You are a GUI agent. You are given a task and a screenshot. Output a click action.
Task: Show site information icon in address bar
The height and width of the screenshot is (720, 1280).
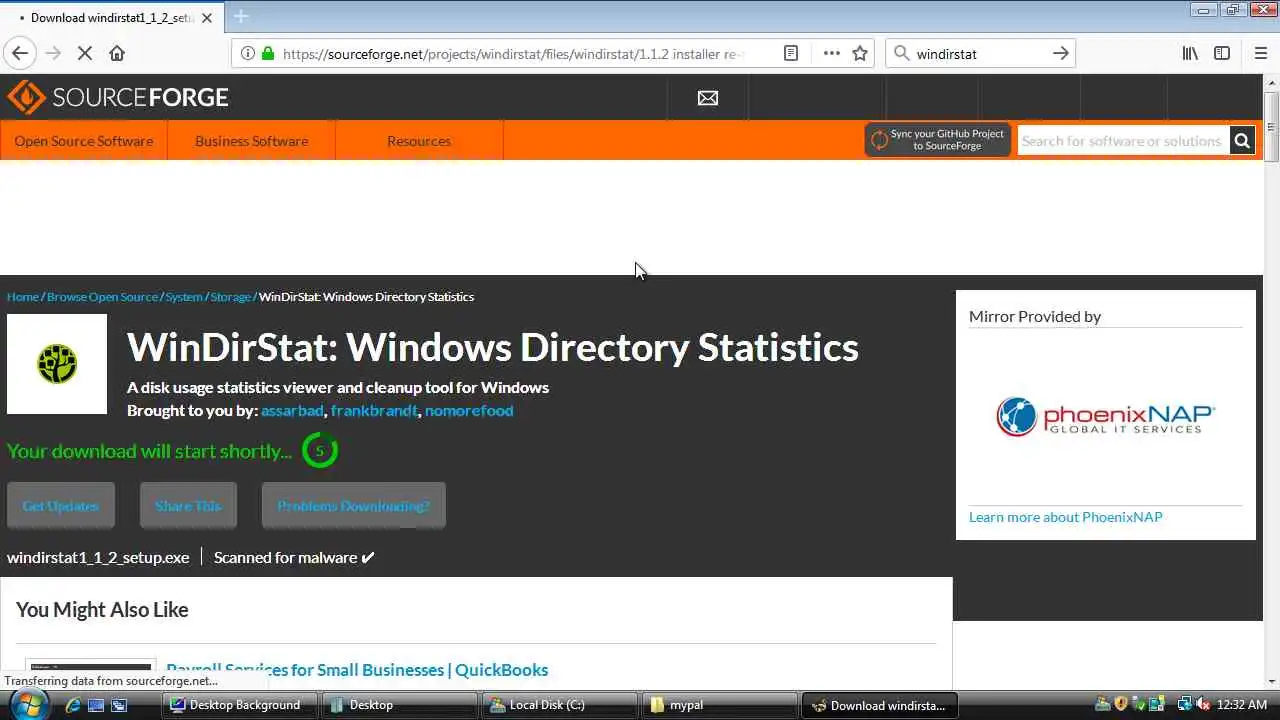pos(248,54)
